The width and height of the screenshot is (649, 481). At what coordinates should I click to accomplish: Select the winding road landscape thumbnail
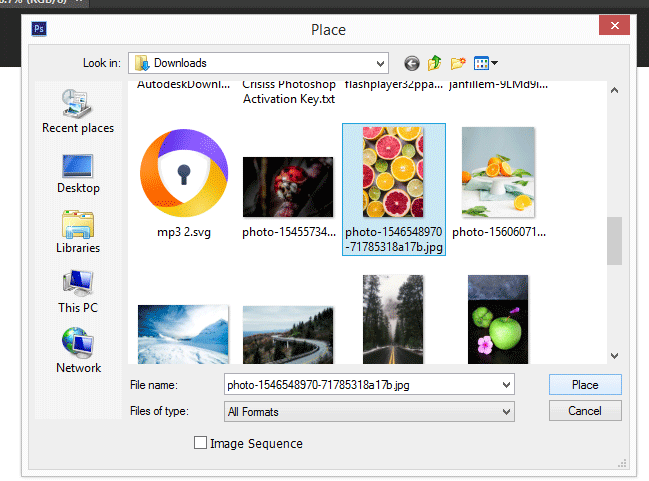(288, 335)
